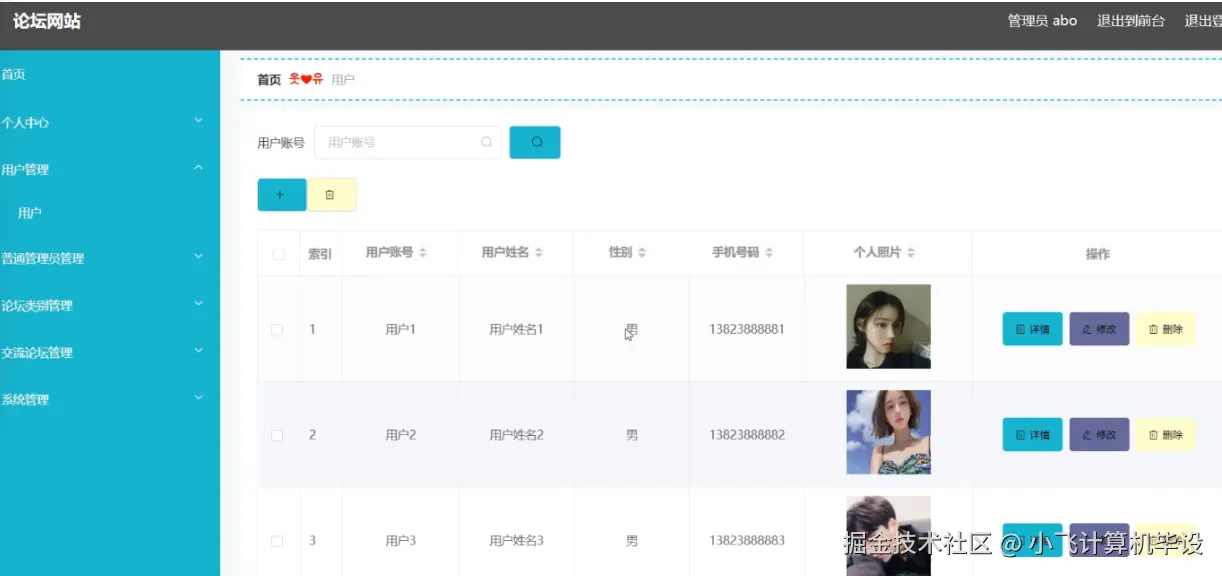The width and height of the screenshot is (1222, 576).
Task: Open 详情 for 用户1 row
Action: (x=1032, y=329)
